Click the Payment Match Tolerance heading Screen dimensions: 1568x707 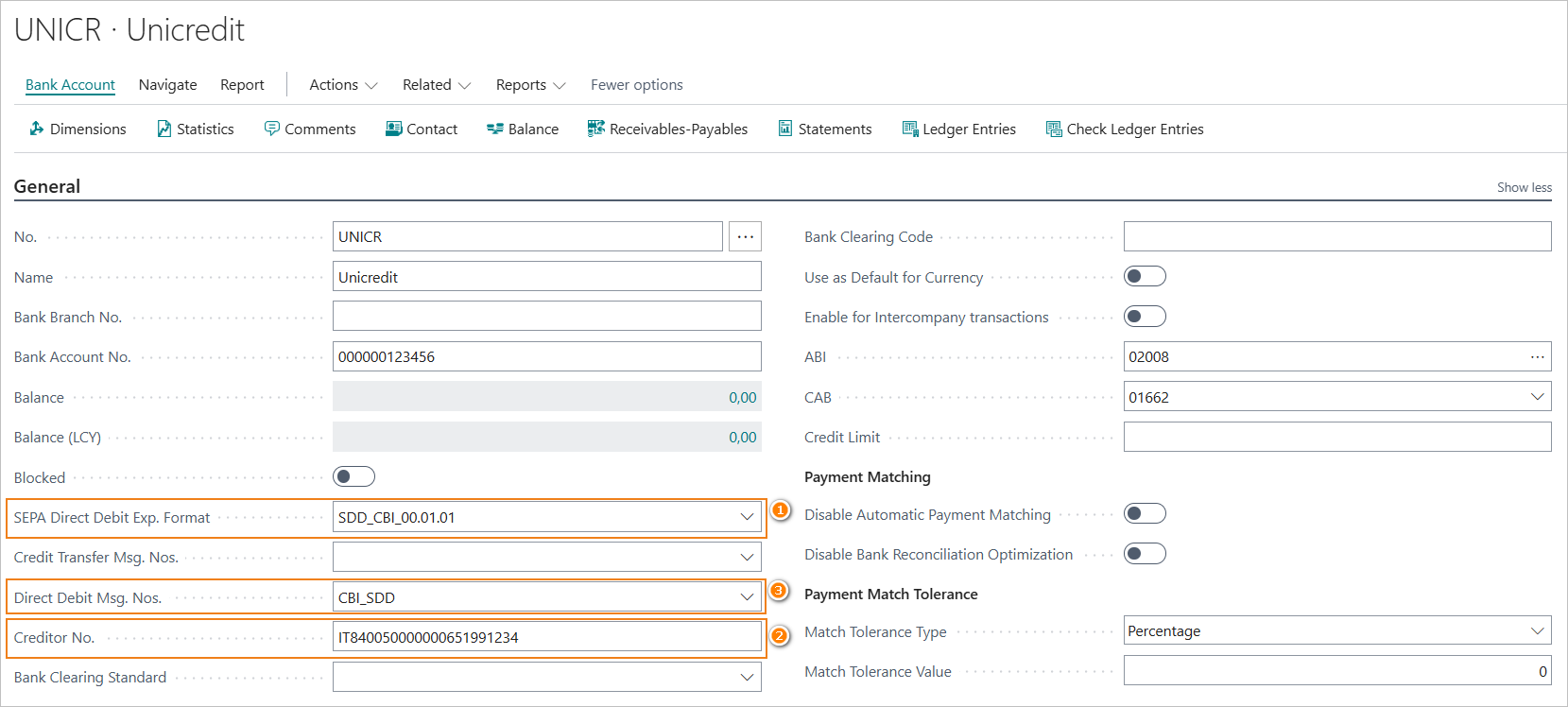point(890,595)
